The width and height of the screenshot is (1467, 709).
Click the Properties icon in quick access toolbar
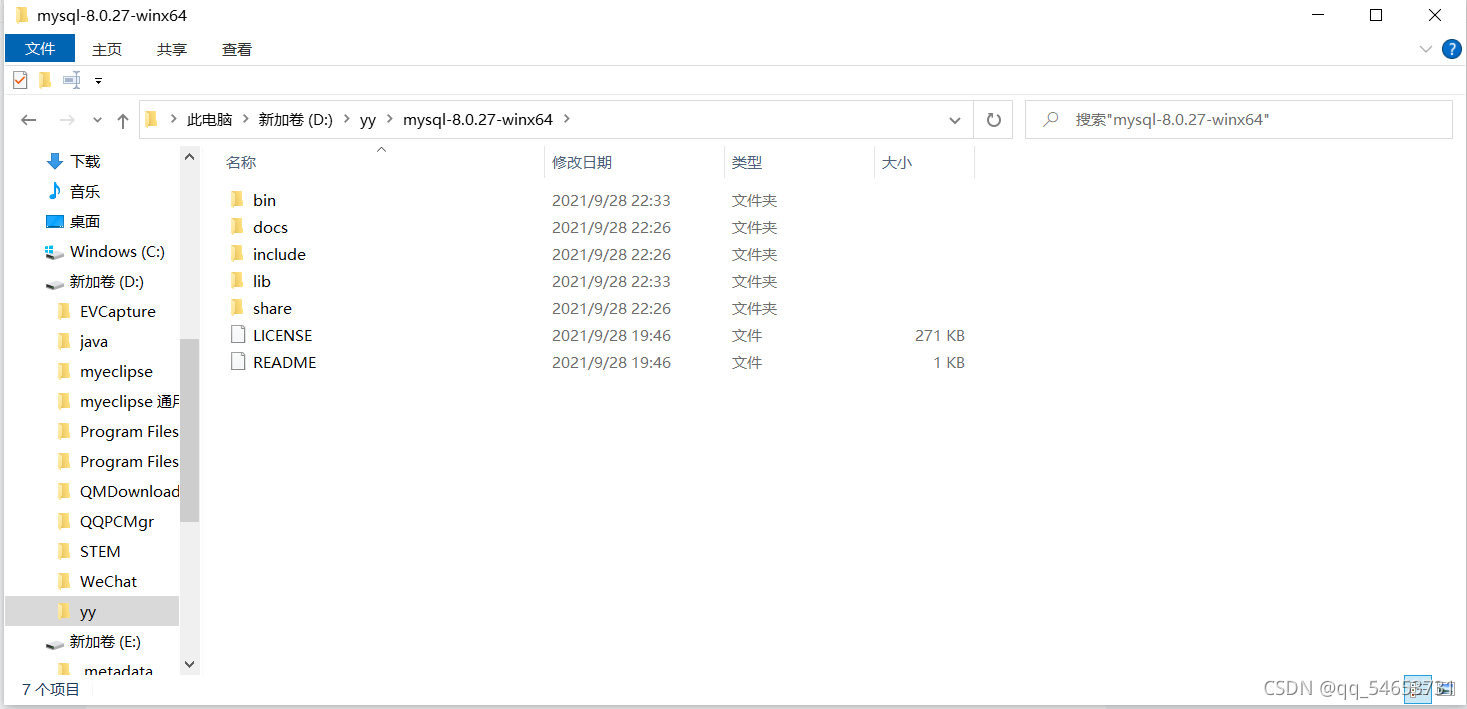(20, 80)
